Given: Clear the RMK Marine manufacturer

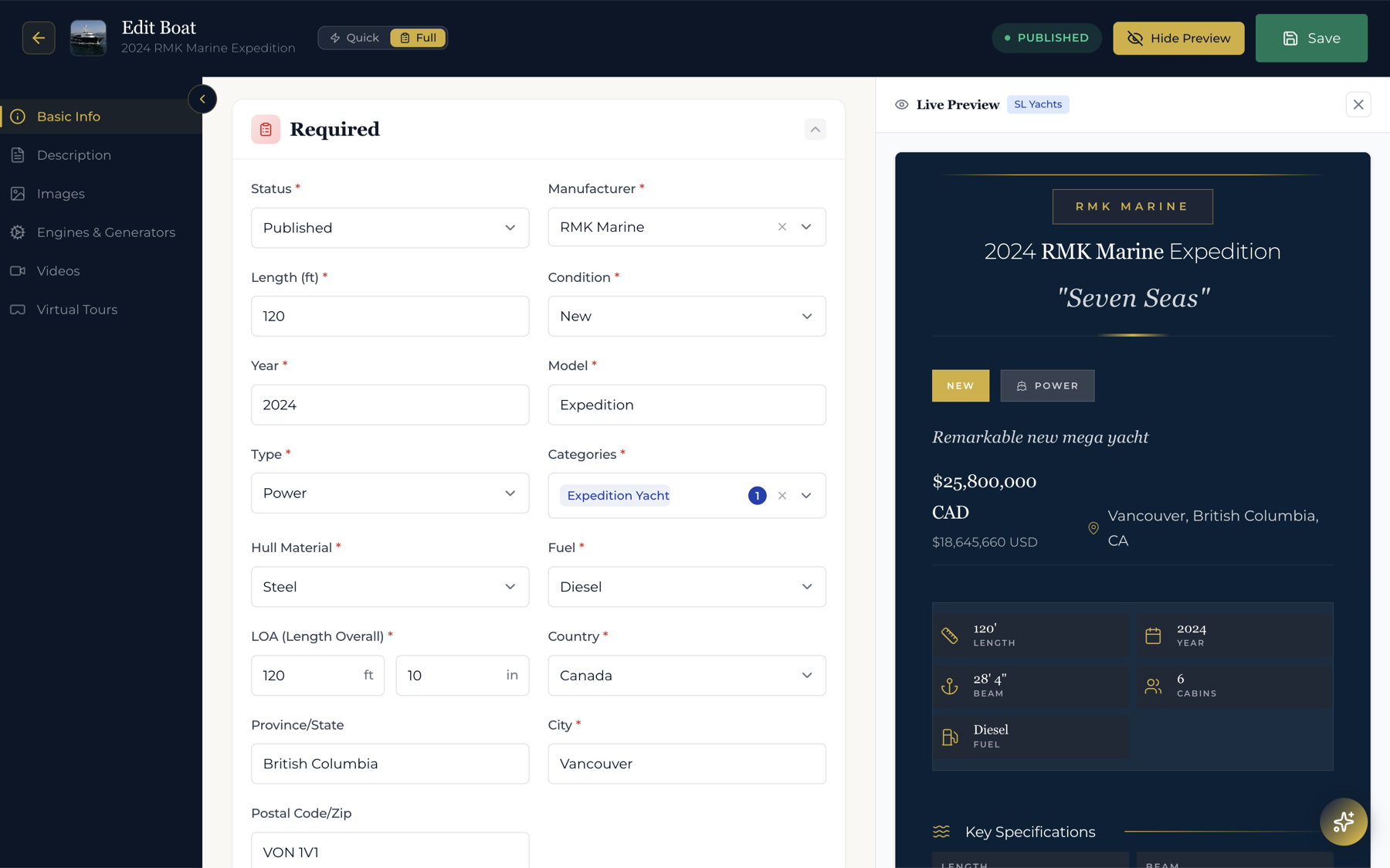Looking at the screenshot, I should click(x=782, y=227).
